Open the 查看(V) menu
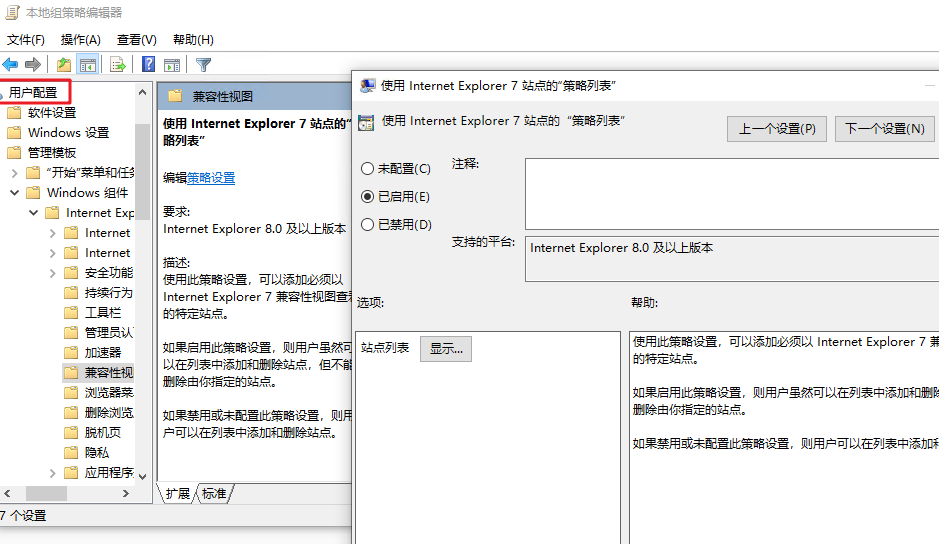939x544 pixels. [137, 40]
